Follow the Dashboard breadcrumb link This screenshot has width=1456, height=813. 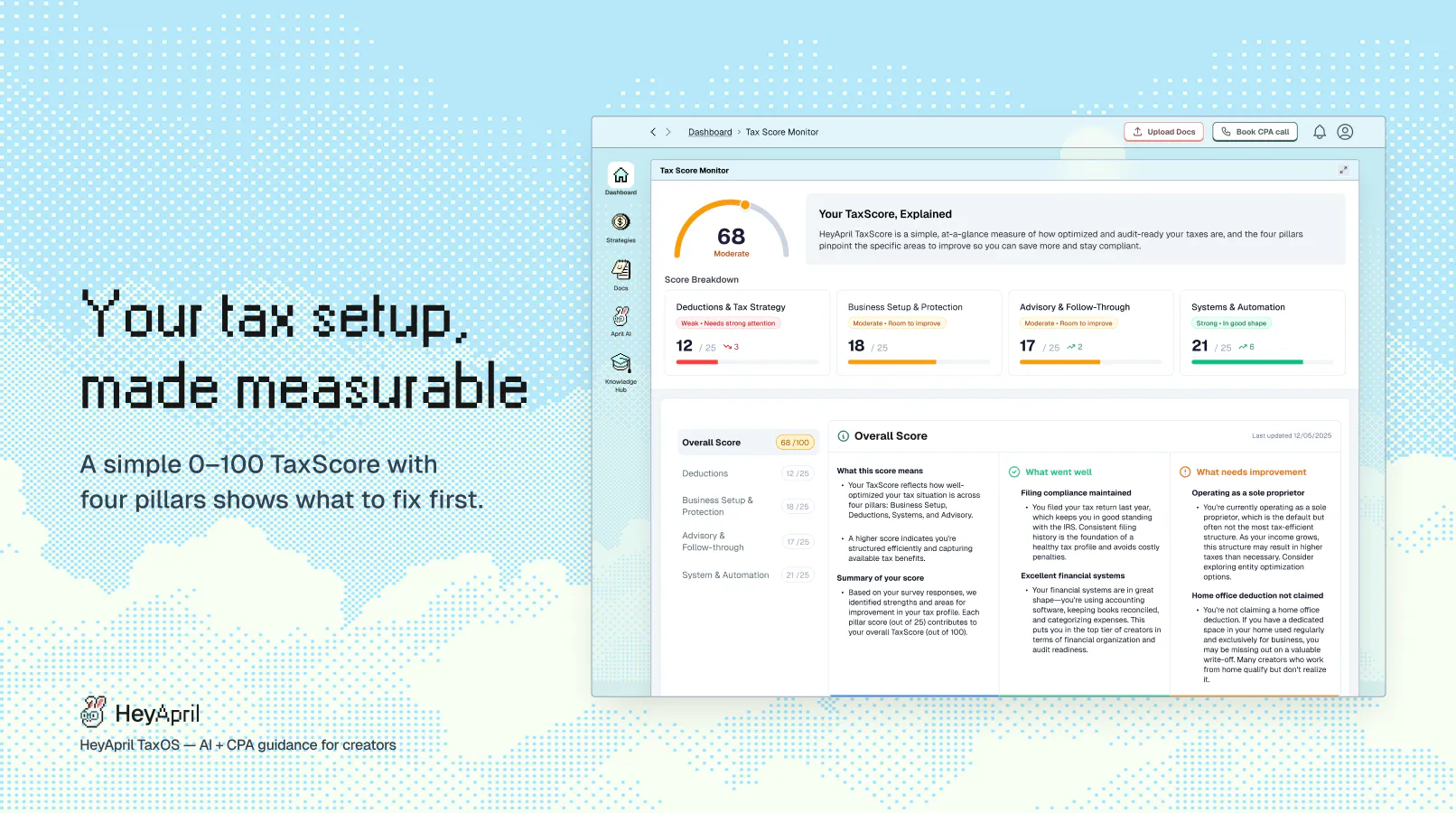(x=710, y=132)
